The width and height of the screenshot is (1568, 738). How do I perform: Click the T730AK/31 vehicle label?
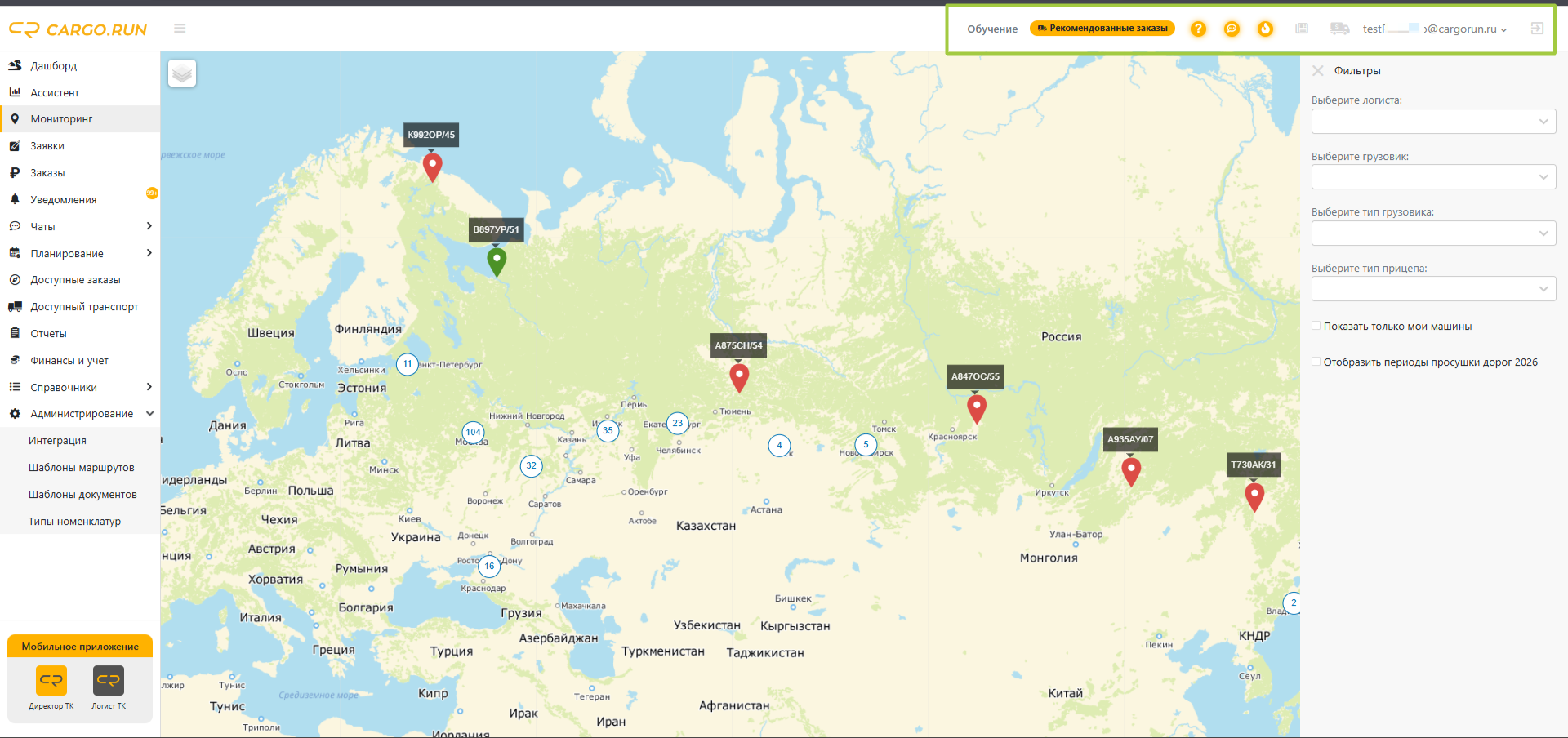click(1254, 465)
